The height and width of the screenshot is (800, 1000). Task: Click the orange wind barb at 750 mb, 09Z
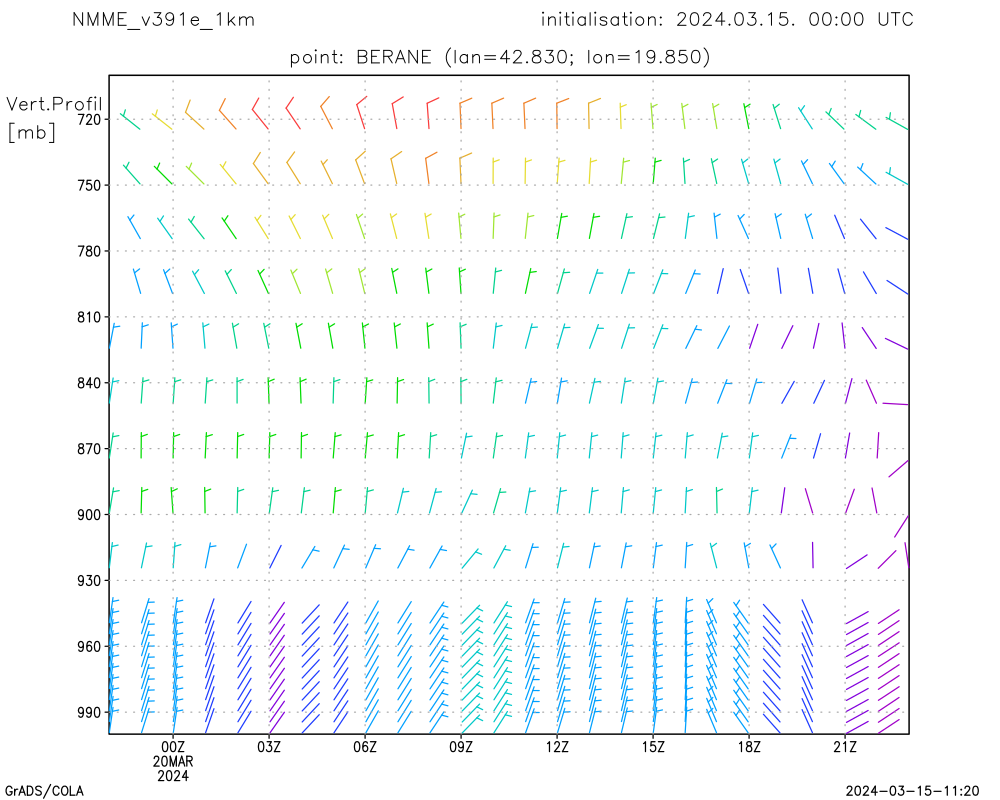(465, 168)
